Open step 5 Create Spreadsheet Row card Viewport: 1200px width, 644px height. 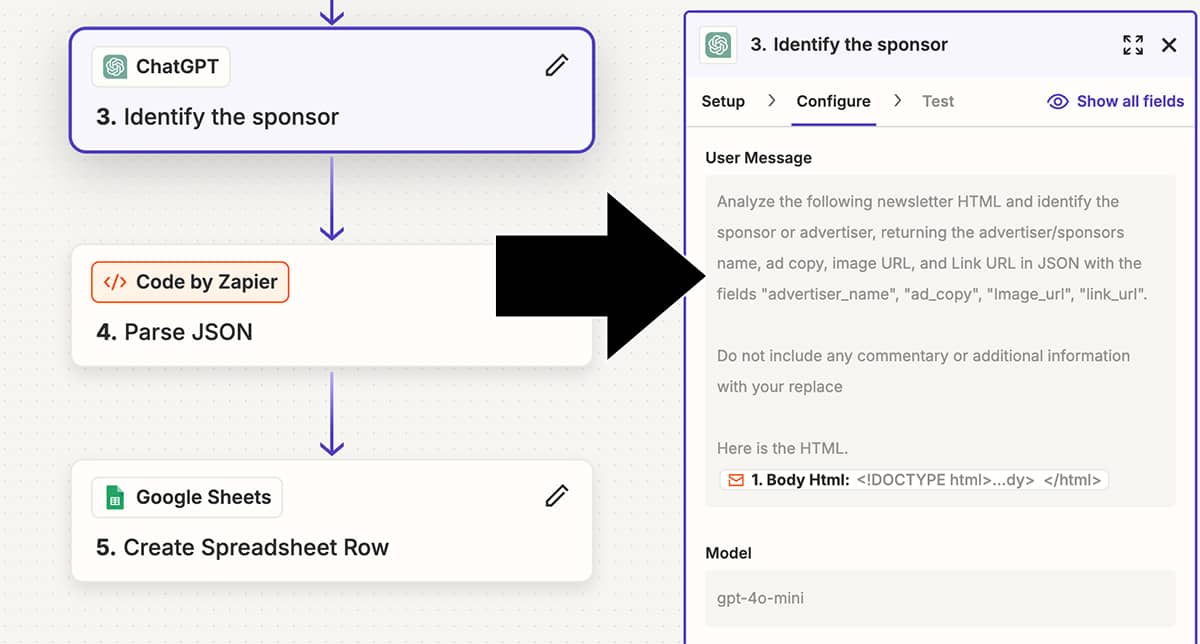pos(332,520)
